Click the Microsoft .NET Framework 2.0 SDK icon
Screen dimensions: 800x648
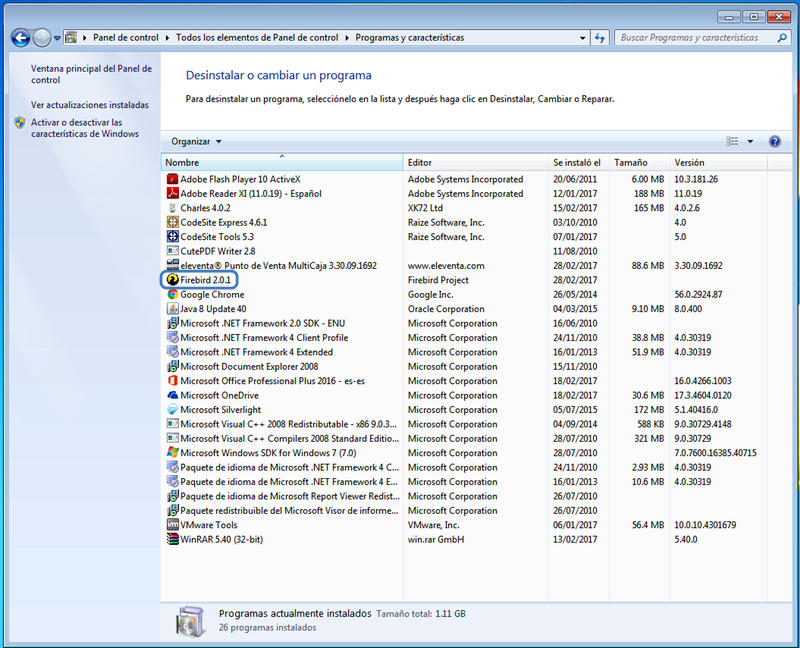click(x=172, y=323)
